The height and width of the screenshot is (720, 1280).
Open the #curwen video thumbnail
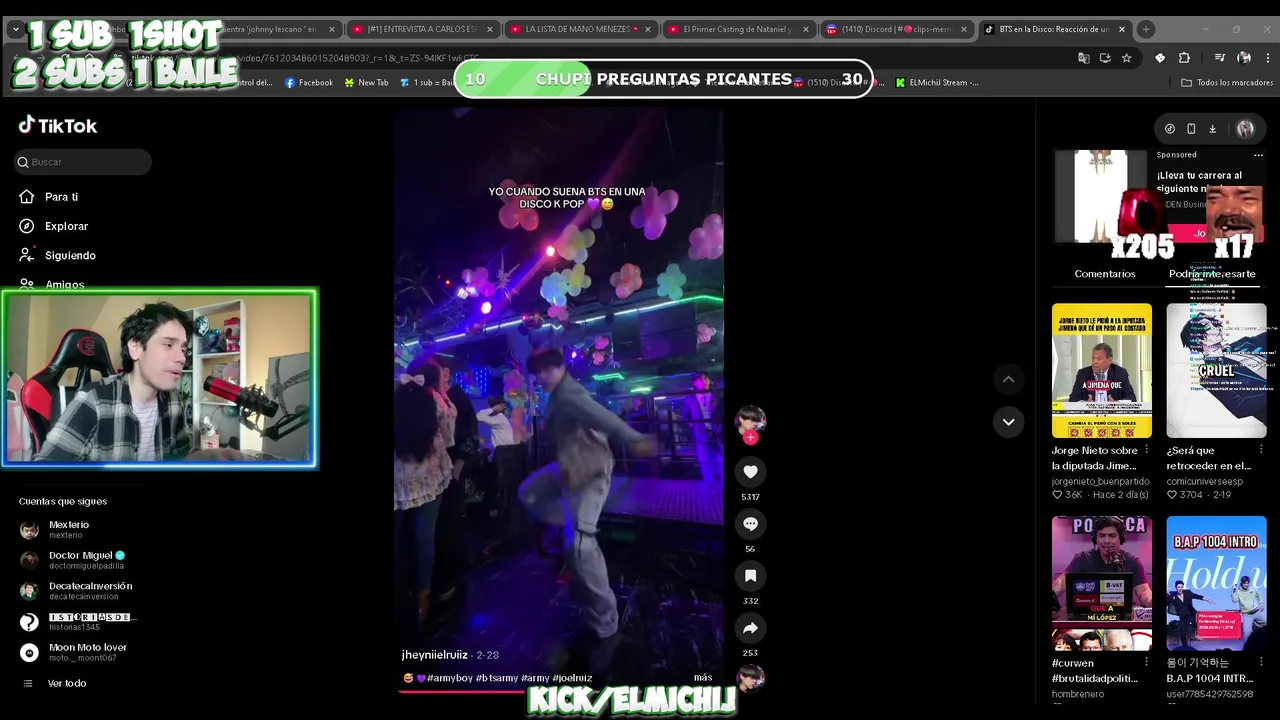[x=1101, y=583]
